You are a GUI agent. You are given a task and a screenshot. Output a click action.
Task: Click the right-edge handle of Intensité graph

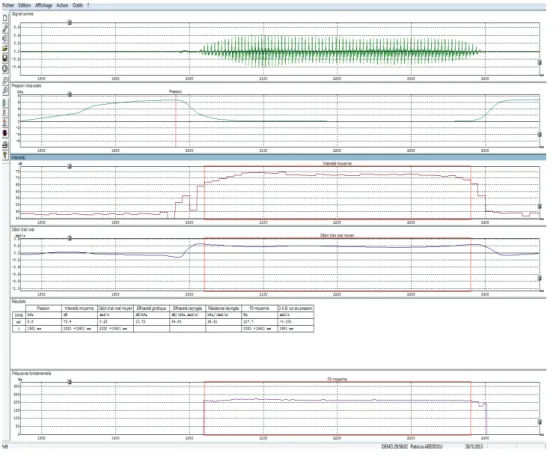coord(540,206)
